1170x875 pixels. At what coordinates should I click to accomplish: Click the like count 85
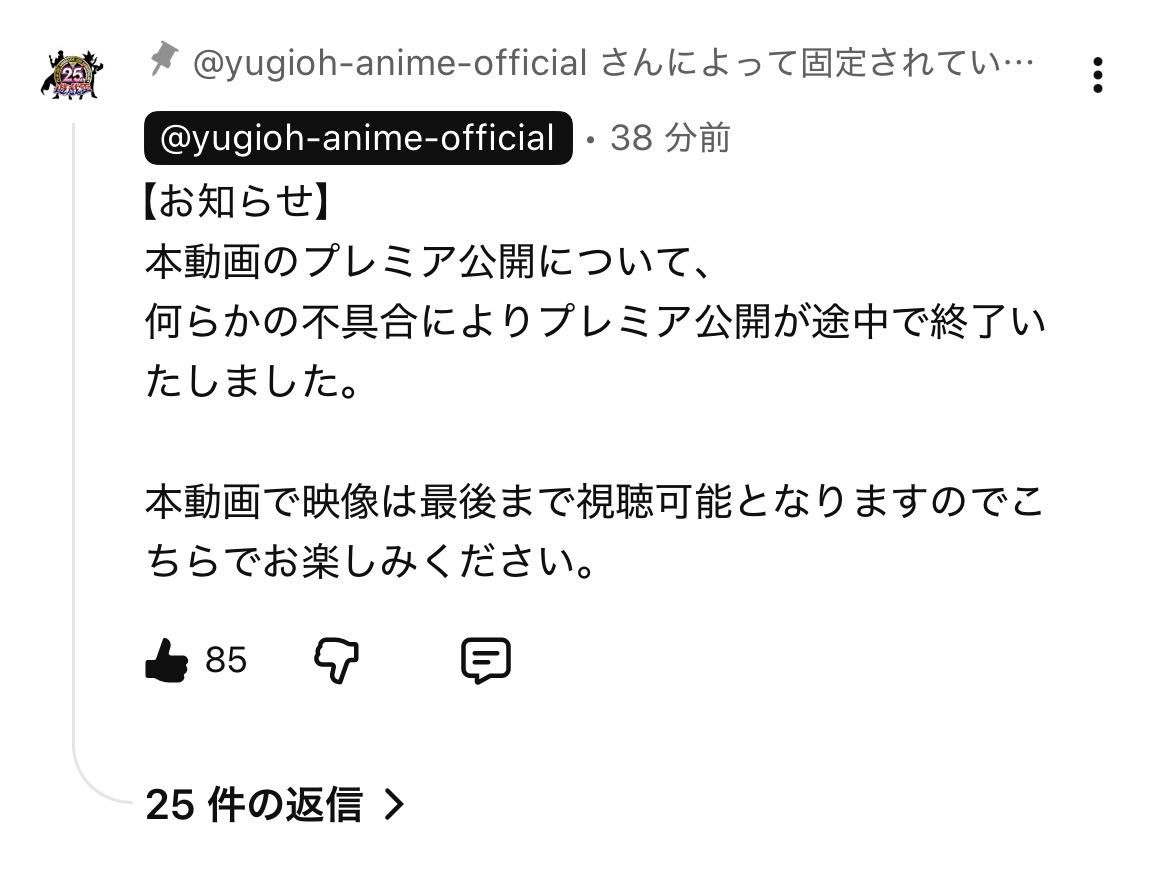[226, 660]
